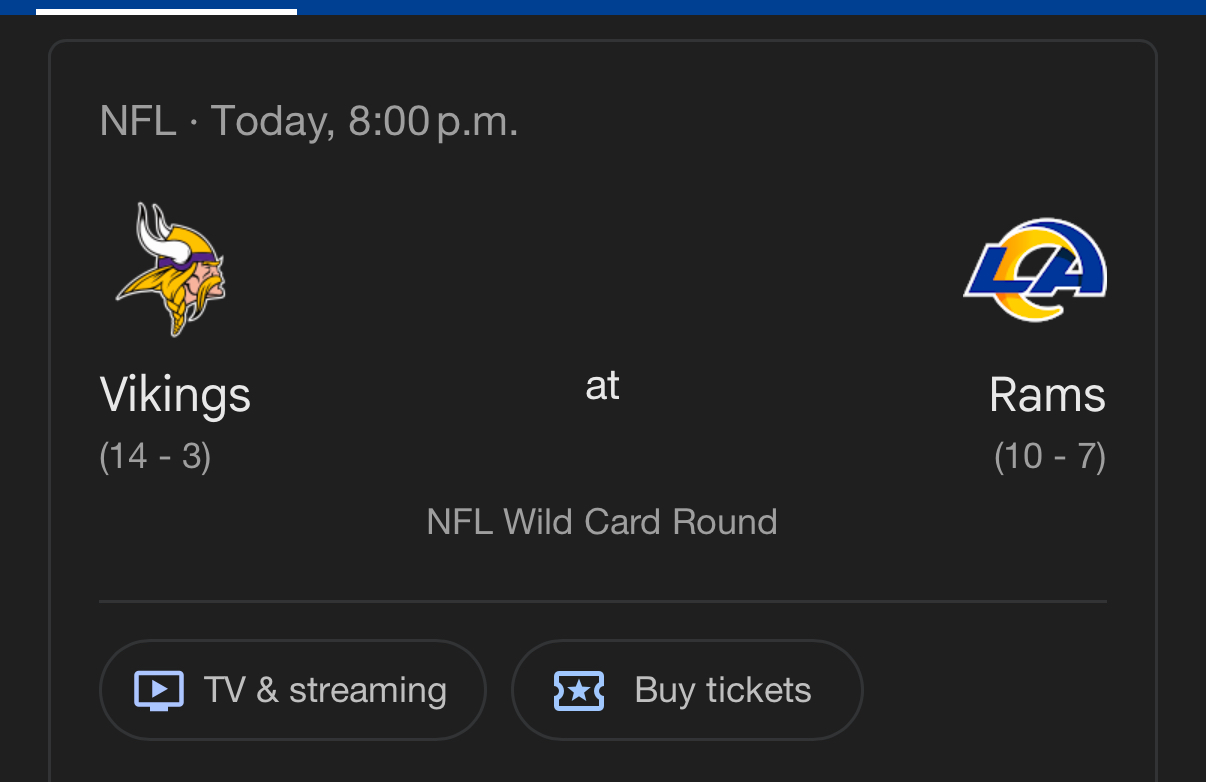The image size is (1206, 782).
Task: Click empty card area right of Buy tickets
Action: (1000, 690)
